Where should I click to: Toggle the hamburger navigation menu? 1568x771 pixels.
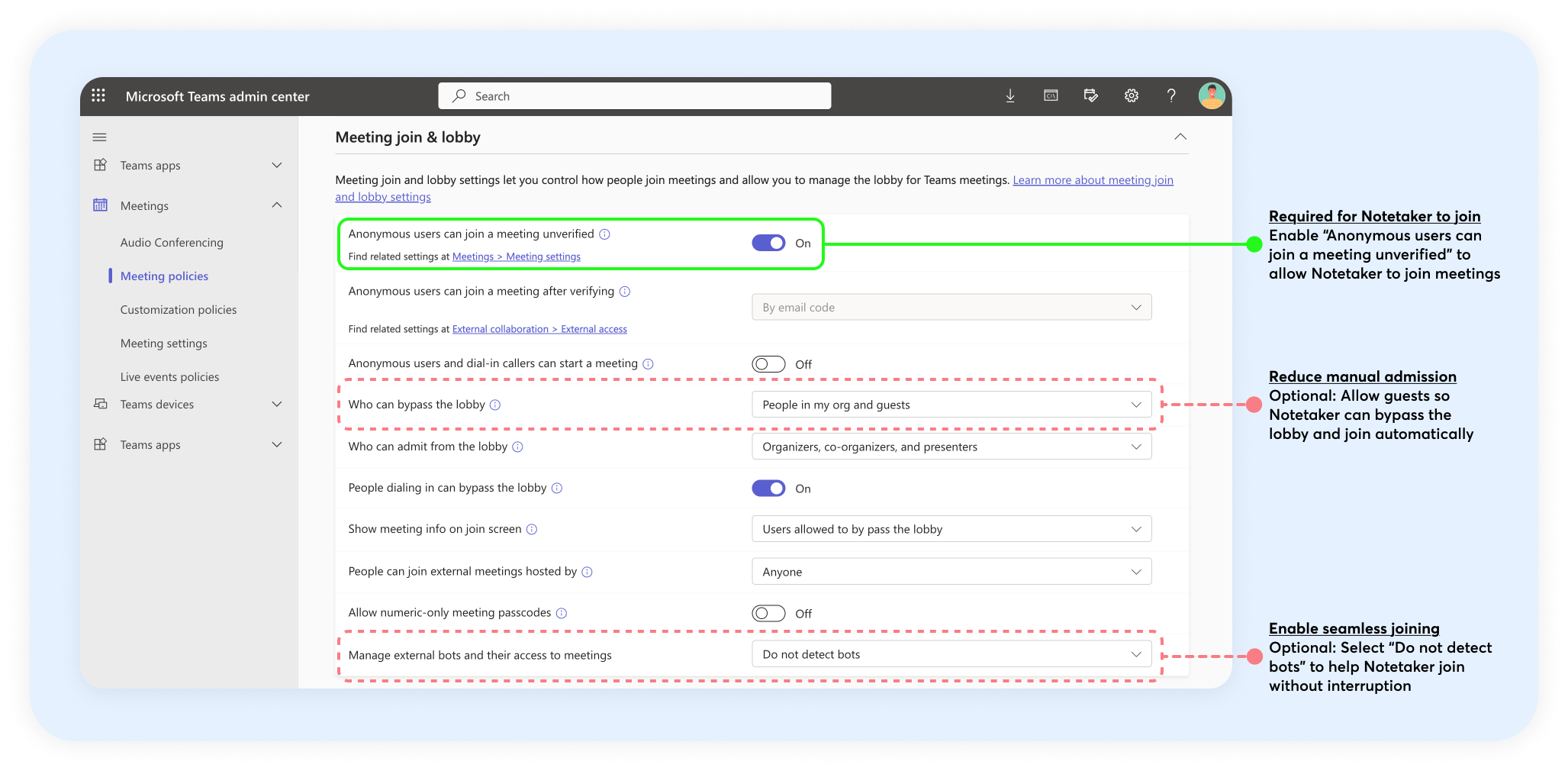pos(99,137)
